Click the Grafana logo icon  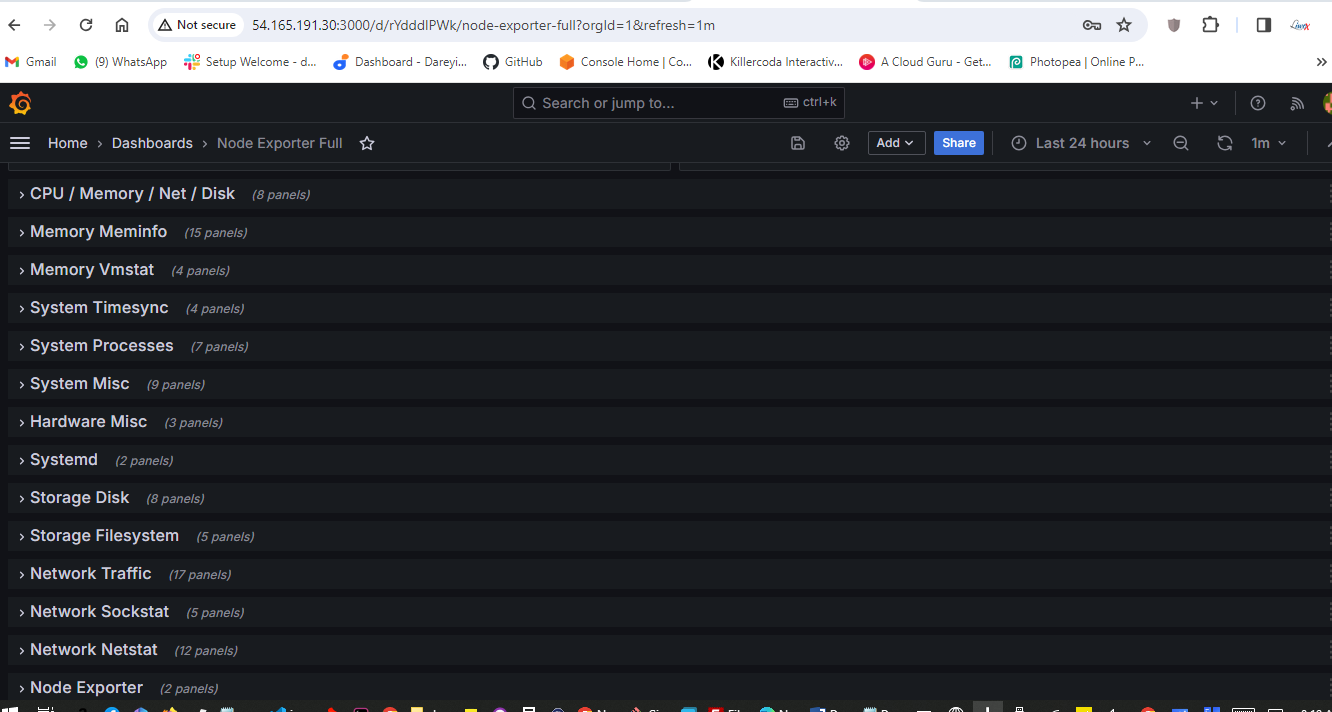20,103
